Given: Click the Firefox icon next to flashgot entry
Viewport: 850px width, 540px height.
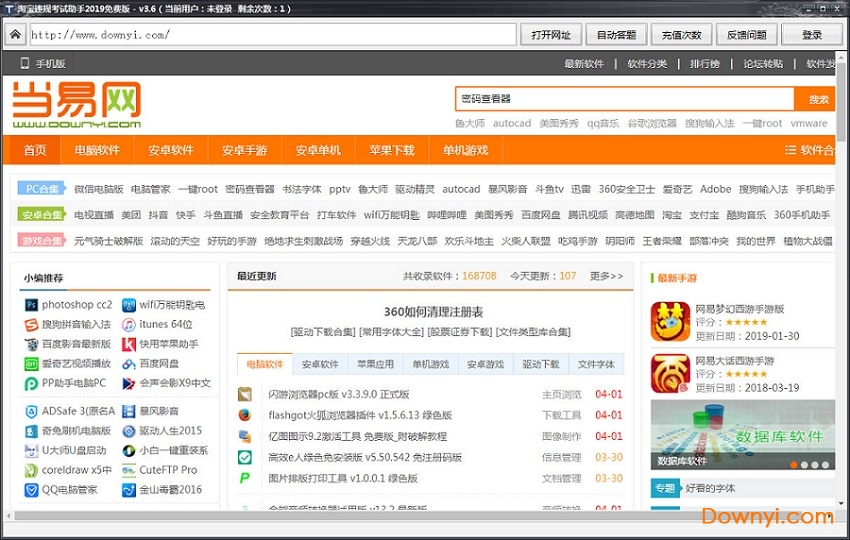Looking at the screenshot, I should [245, 415].
